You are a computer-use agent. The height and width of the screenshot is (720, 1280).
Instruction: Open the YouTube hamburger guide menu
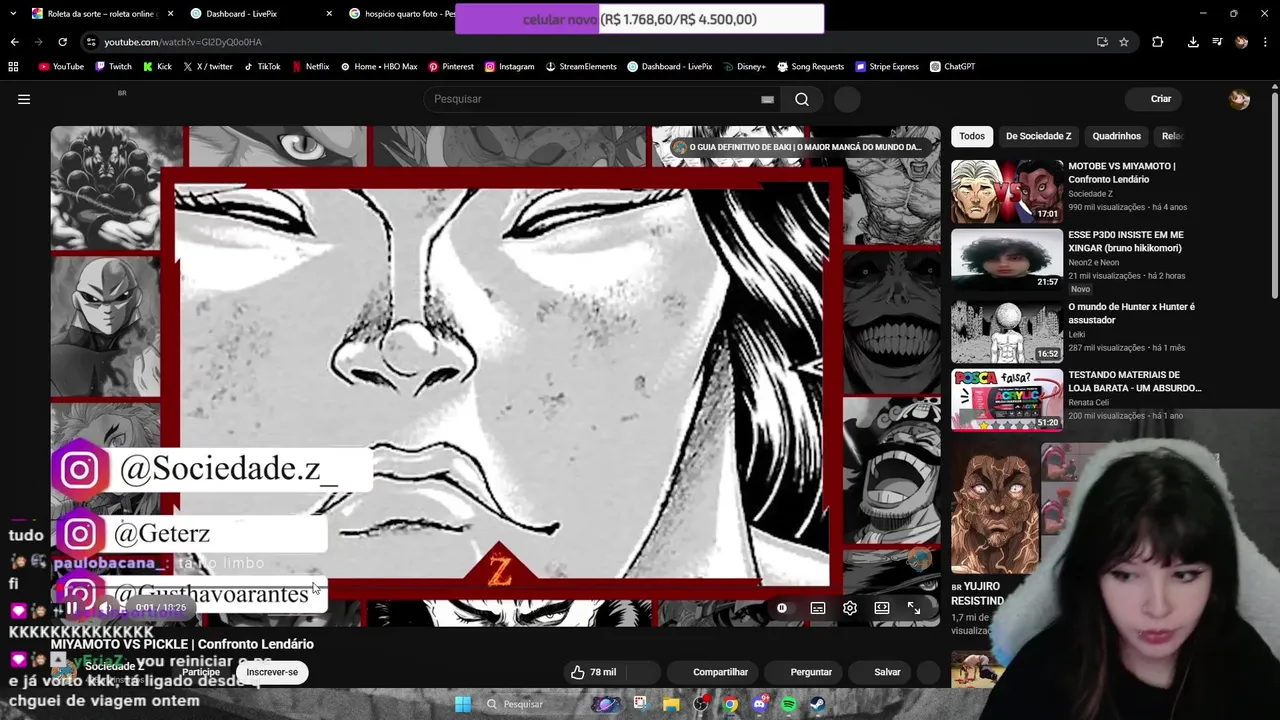(24, 99)
